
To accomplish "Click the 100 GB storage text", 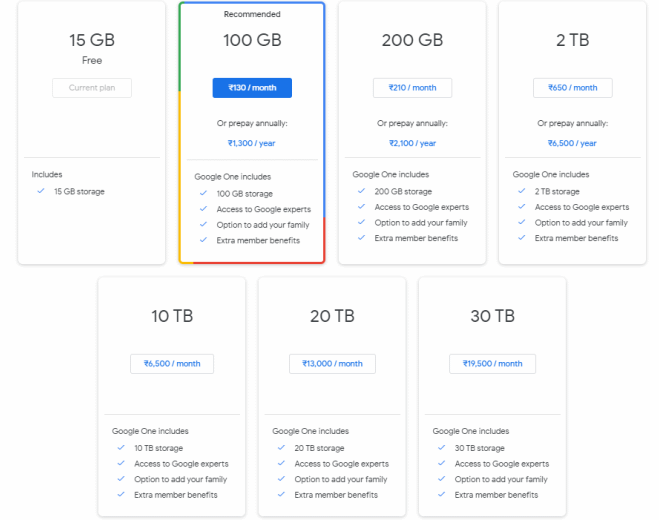I will [245, 194].
